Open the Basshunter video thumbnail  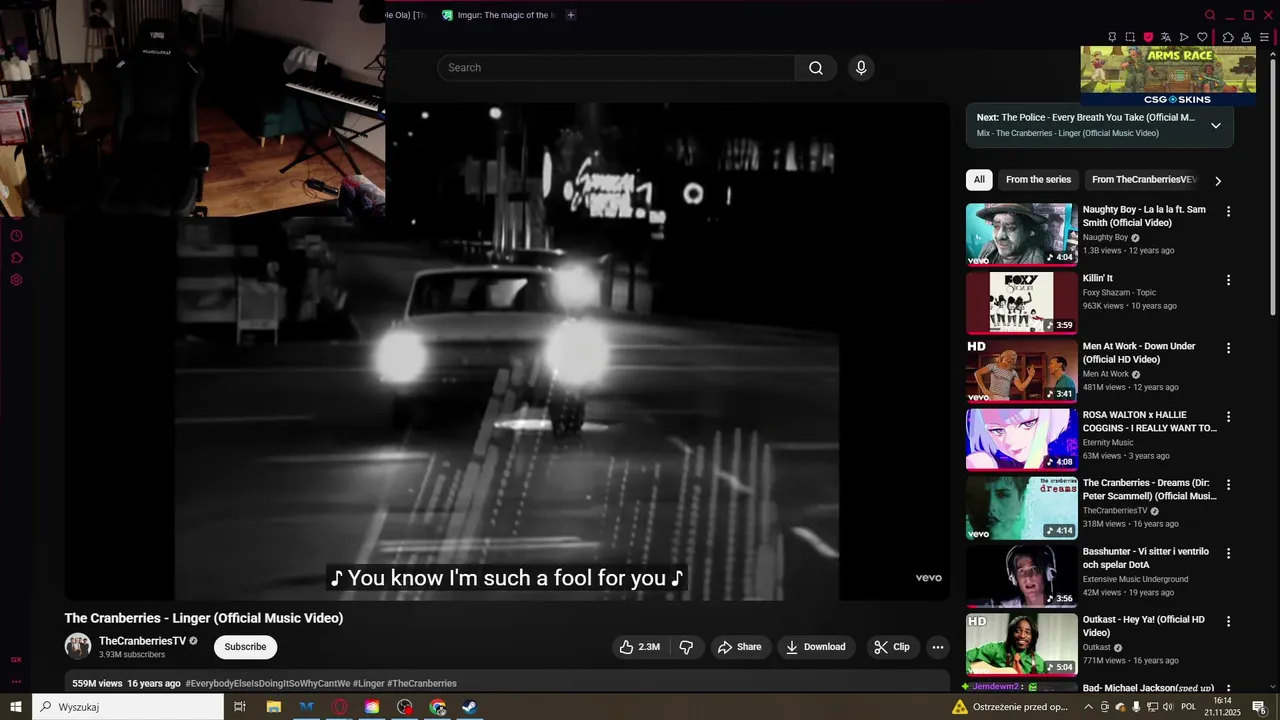(1021, 576)
